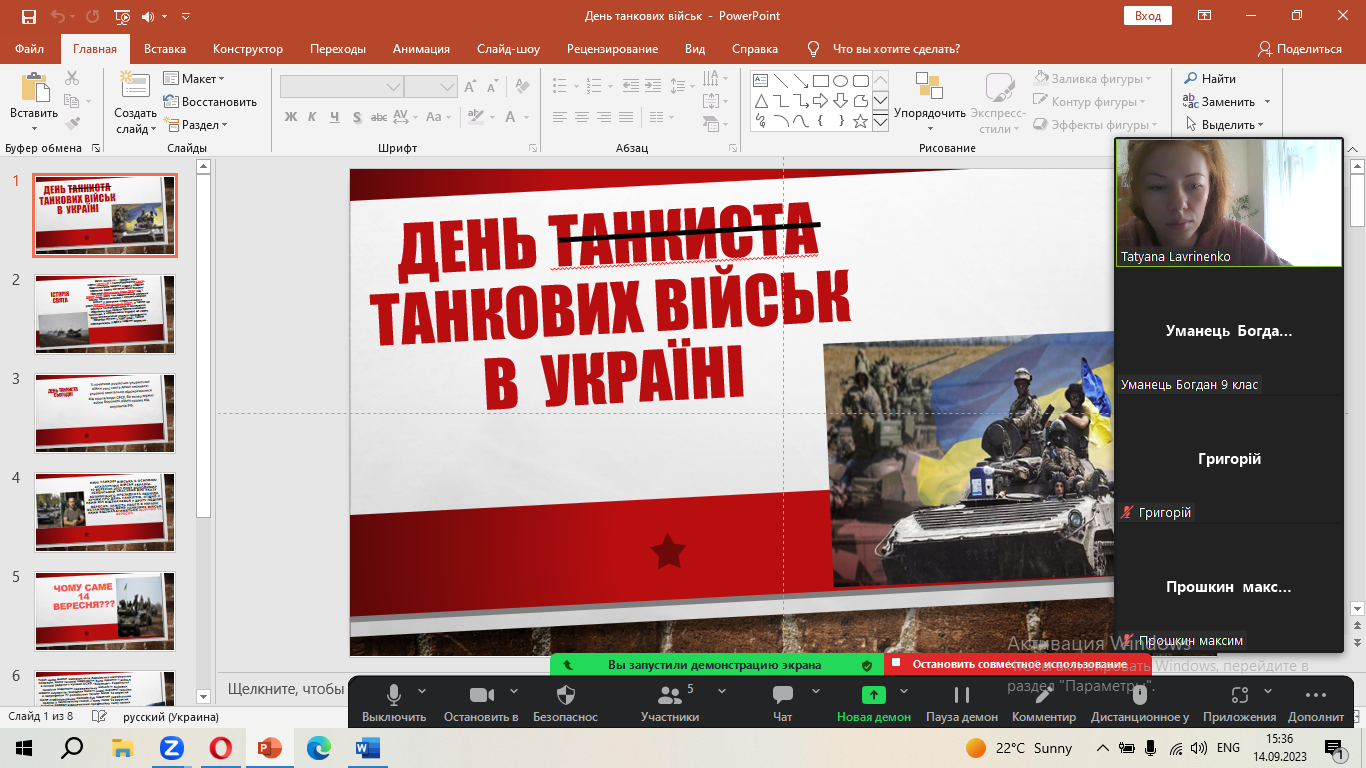
Task: Click the spell check icon in the status bar
Action: [99, 716]
